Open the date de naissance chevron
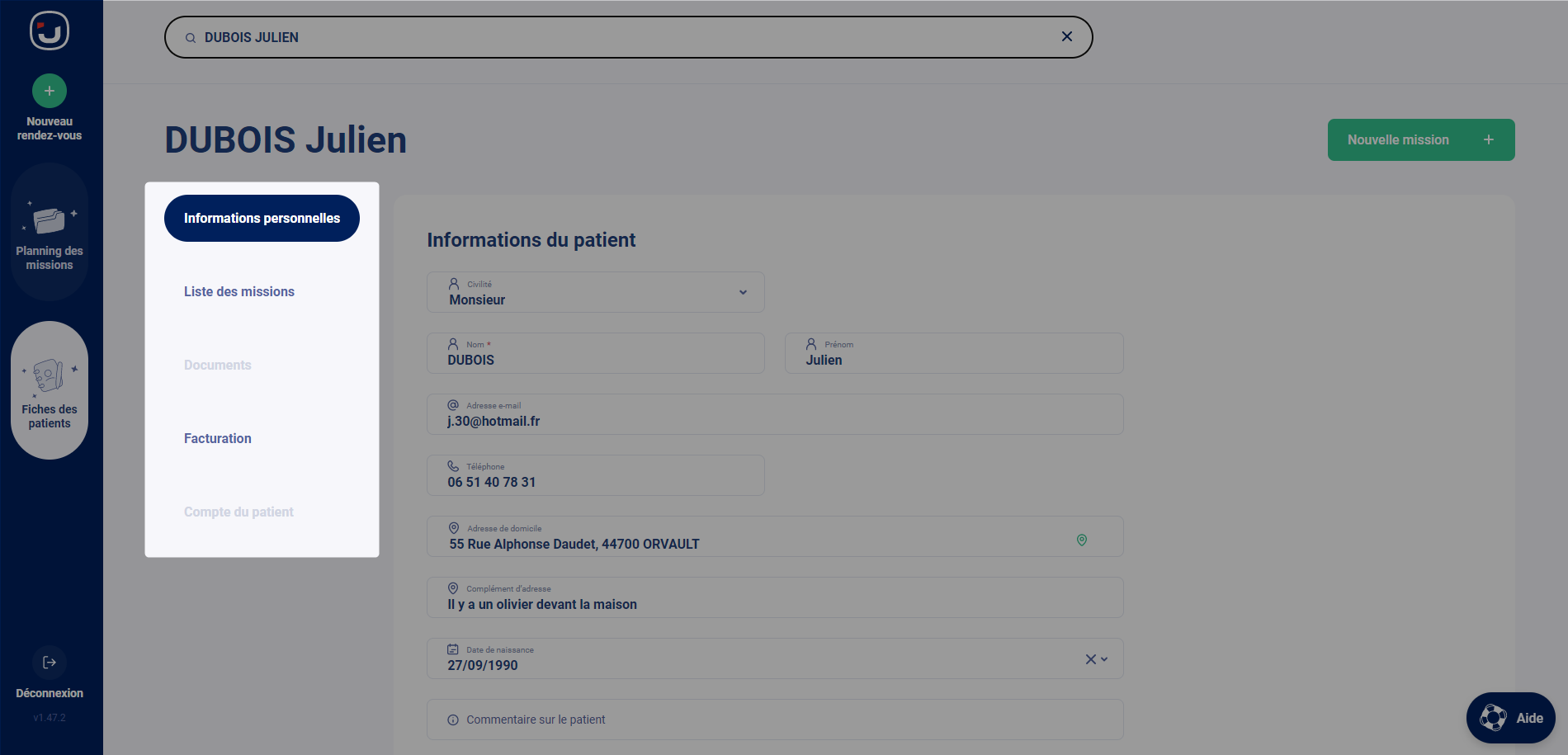The width and height of the screenshot is (1568, 755). [x=1105, y=659]
